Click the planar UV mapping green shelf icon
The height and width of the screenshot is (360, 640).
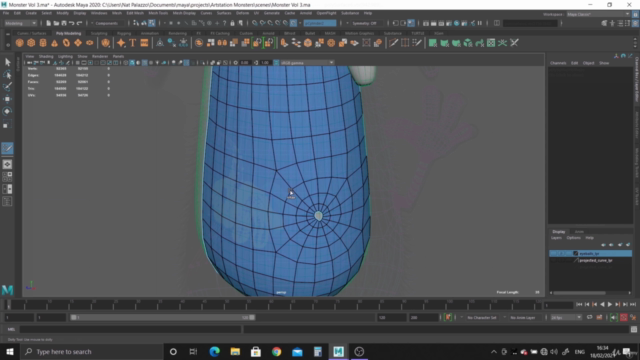tap(433, 43)
